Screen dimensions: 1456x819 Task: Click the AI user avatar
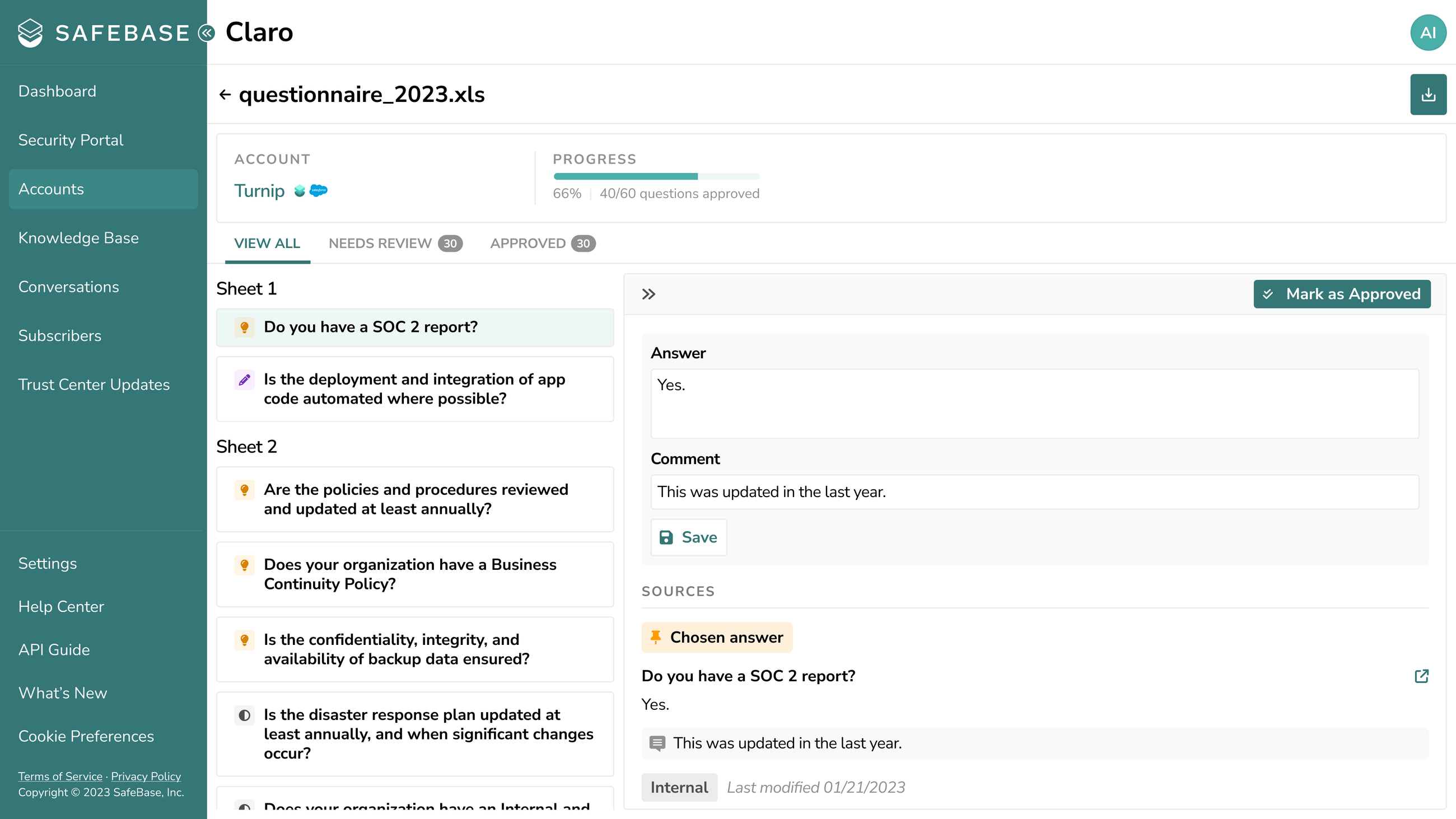tap(1428, 33)
